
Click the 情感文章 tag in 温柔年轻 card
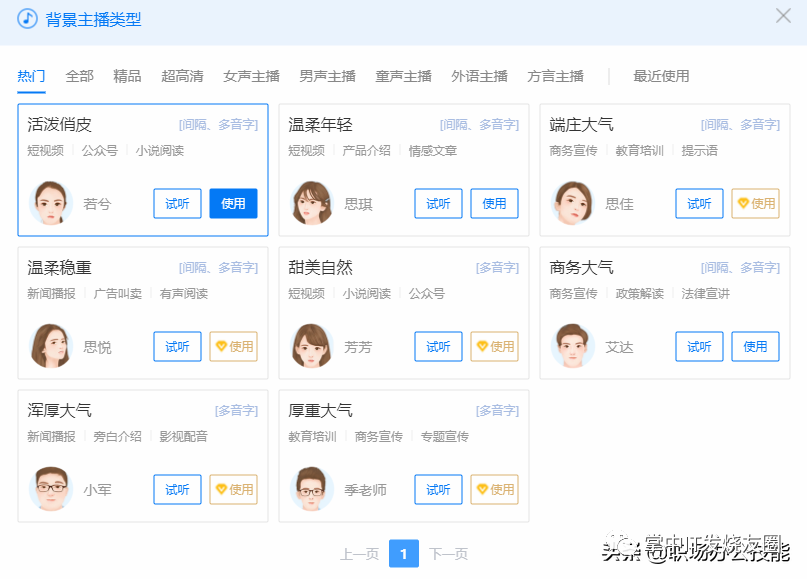pos(433,151)
